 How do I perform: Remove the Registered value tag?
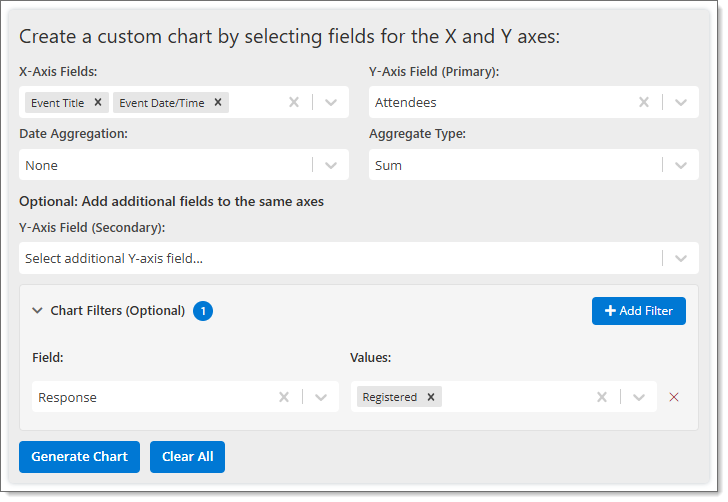click(x=431, y=397)
